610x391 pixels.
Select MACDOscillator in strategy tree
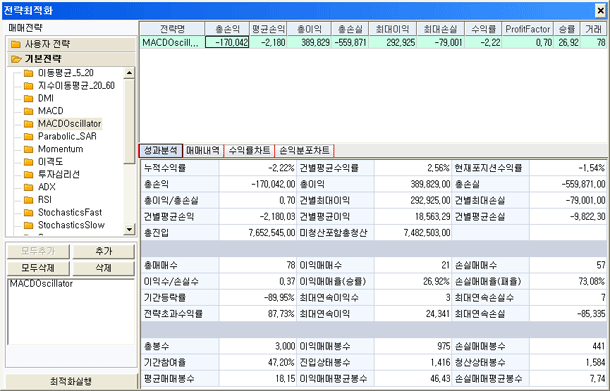(69, 124)
